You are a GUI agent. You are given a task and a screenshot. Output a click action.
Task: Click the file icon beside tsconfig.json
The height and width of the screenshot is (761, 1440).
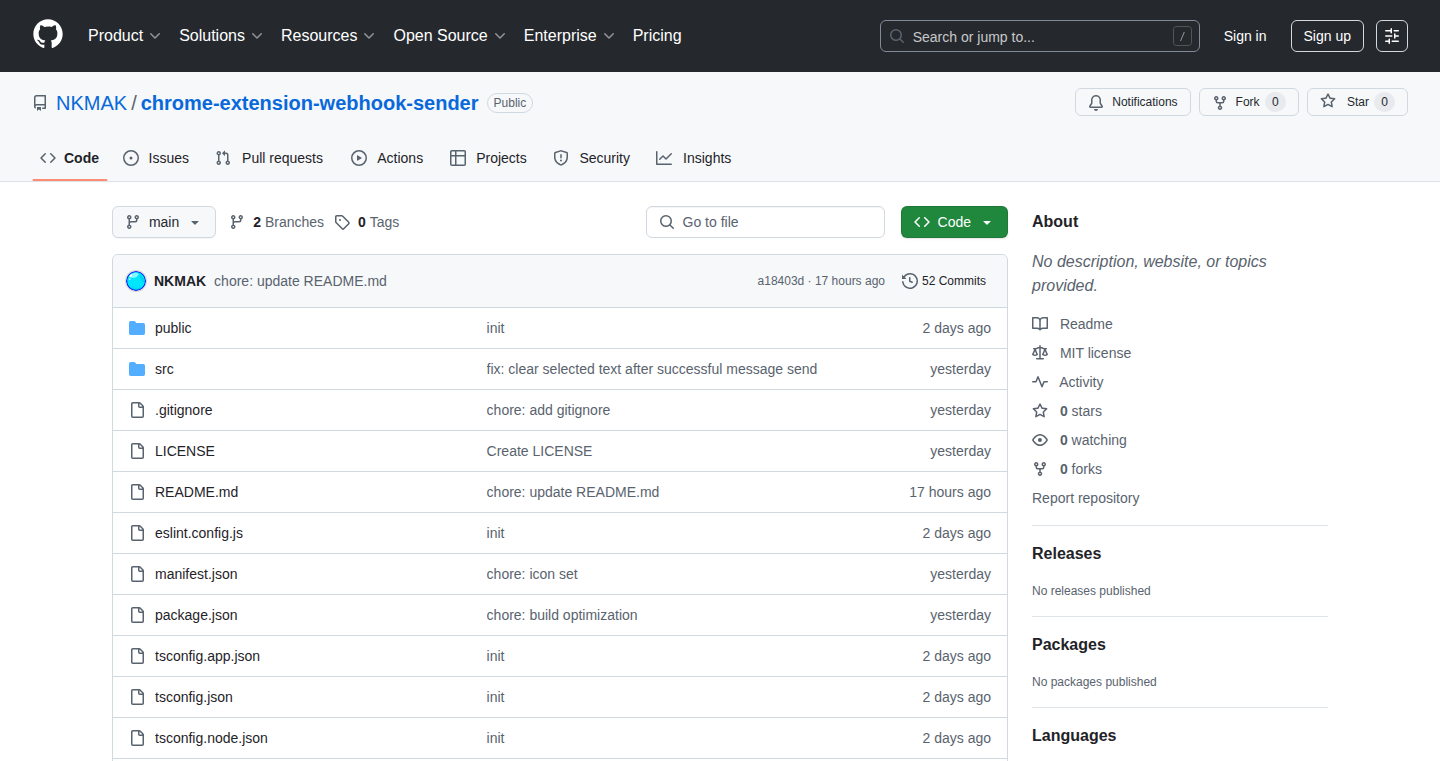pyautogui.click(x=137, y=697)
